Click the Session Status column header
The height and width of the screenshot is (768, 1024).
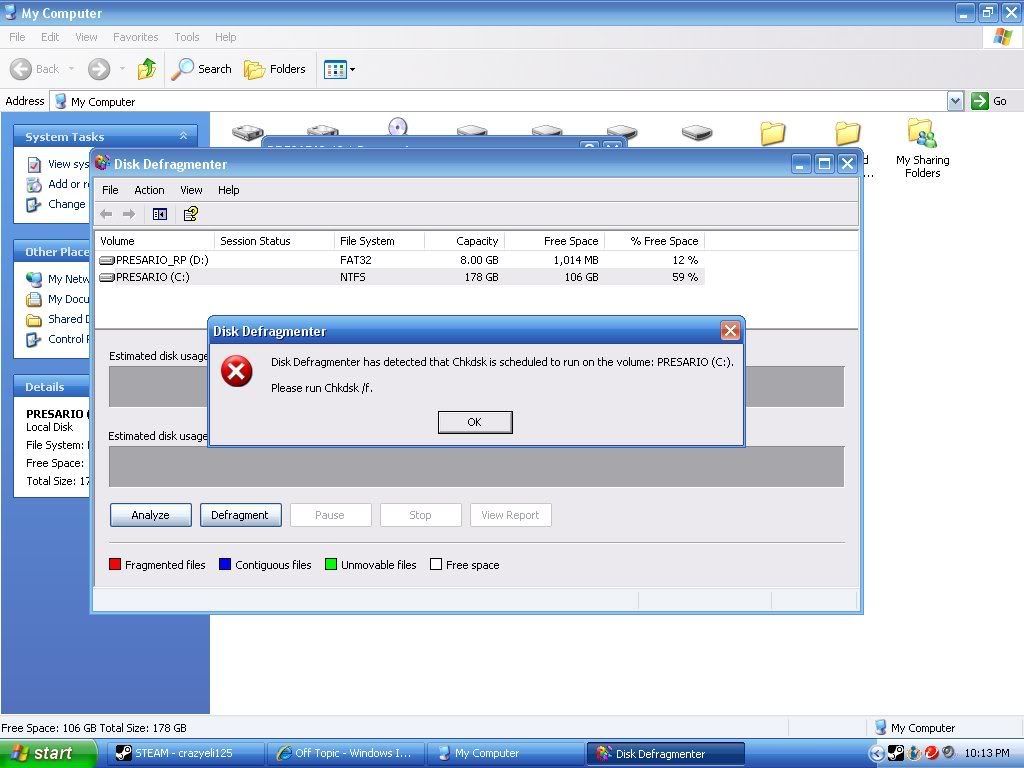274,241
